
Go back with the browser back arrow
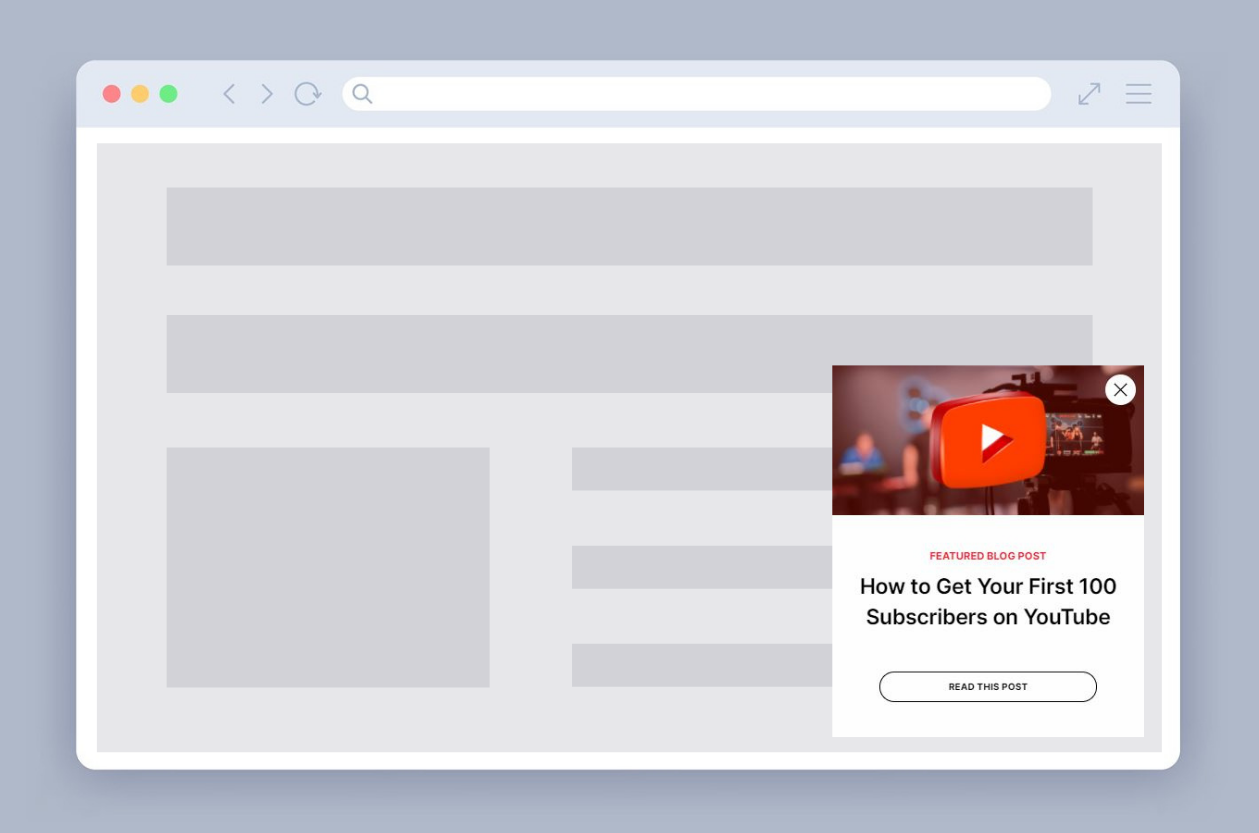coord(229,94)
